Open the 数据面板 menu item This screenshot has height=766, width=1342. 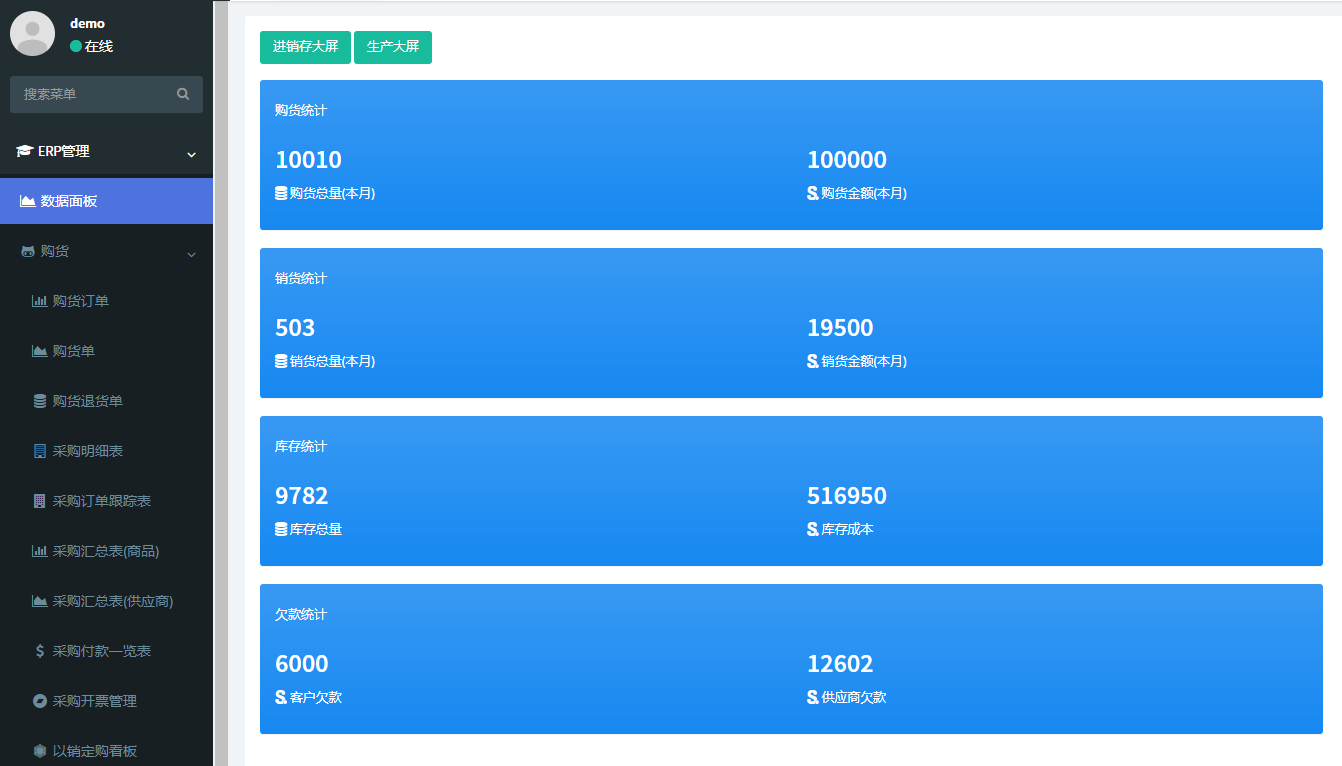pyautogui.click(x=69, y=201)
